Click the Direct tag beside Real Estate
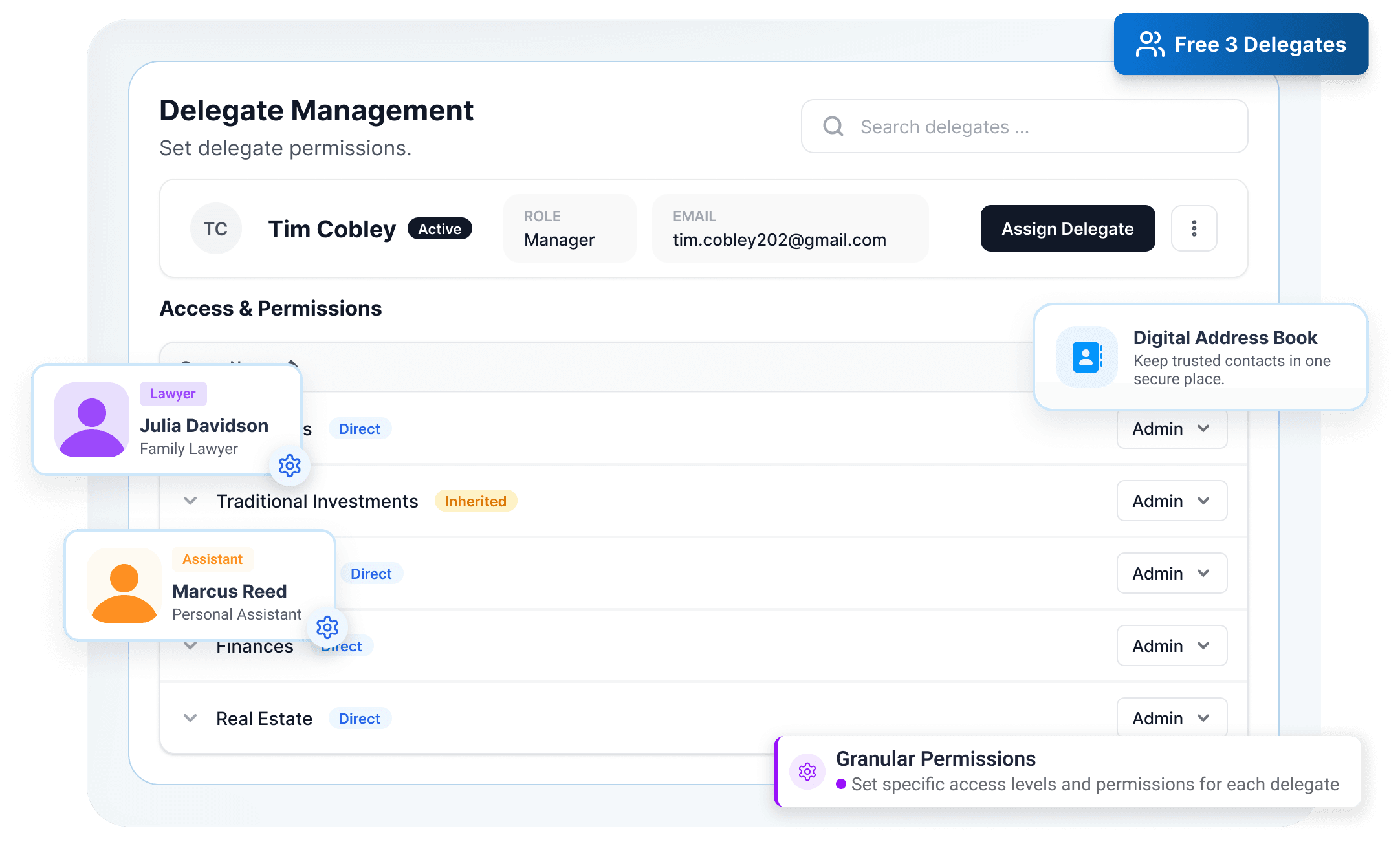 point(360,719)
